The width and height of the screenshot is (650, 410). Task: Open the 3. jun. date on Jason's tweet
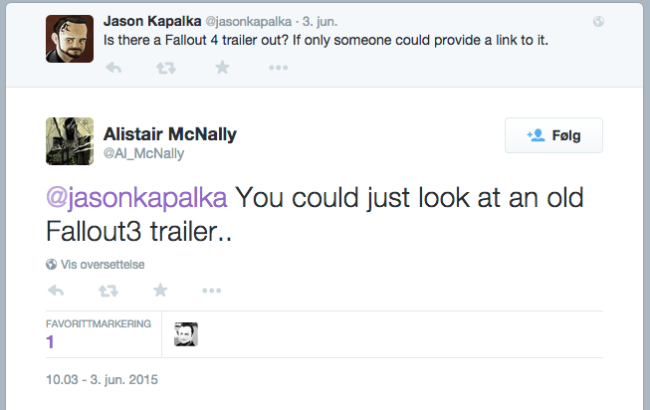(x=320, y=22)
